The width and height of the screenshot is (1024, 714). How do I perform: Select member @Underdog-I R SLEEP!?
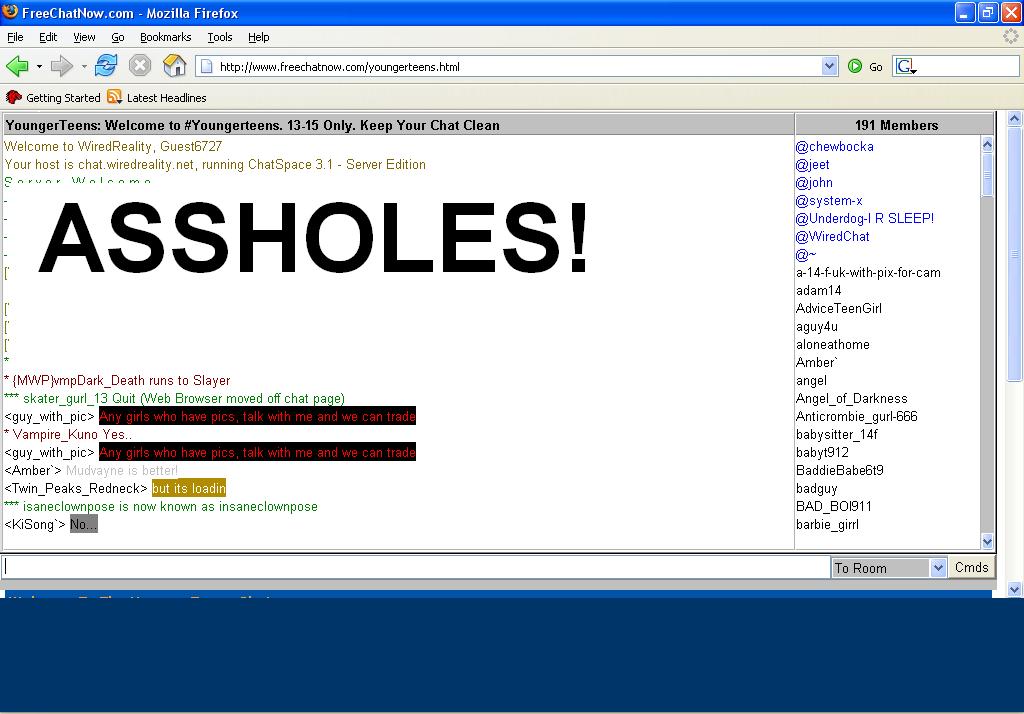865,218
